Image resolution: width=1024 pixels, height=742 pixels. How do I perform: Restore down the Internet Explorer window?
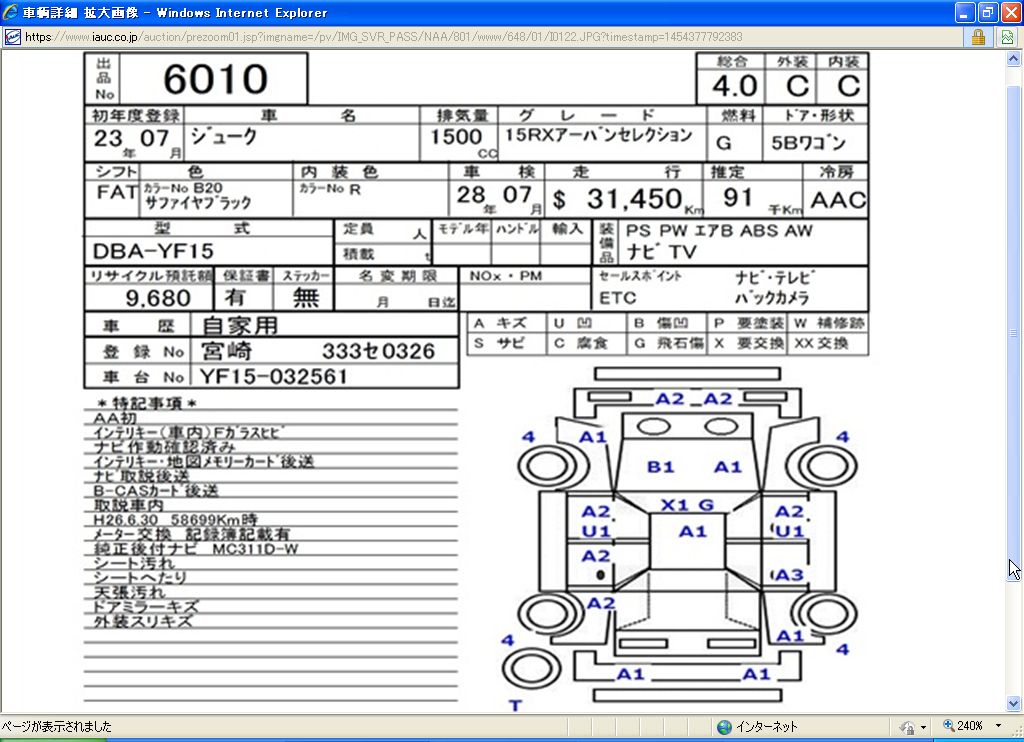[x=986, y=13]
